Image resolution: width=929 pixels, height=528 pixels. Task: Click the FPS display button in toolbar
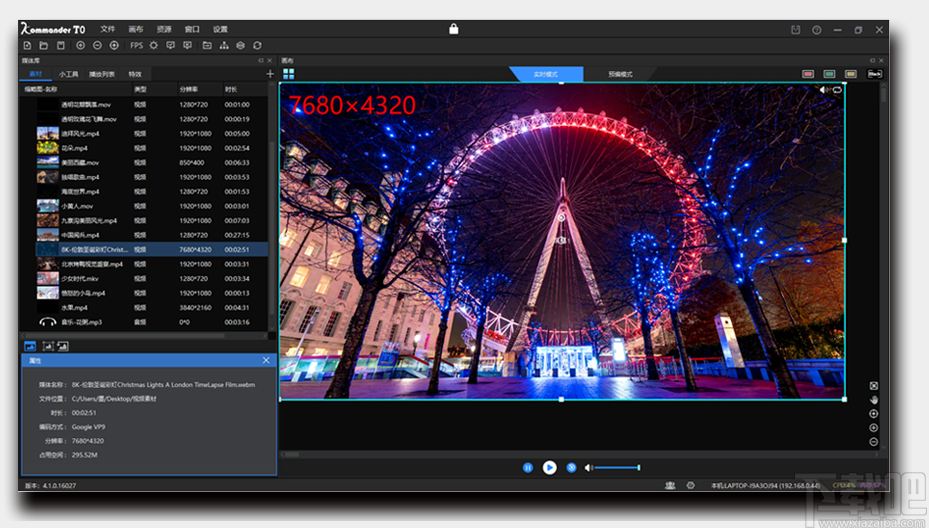click(136, 45)
